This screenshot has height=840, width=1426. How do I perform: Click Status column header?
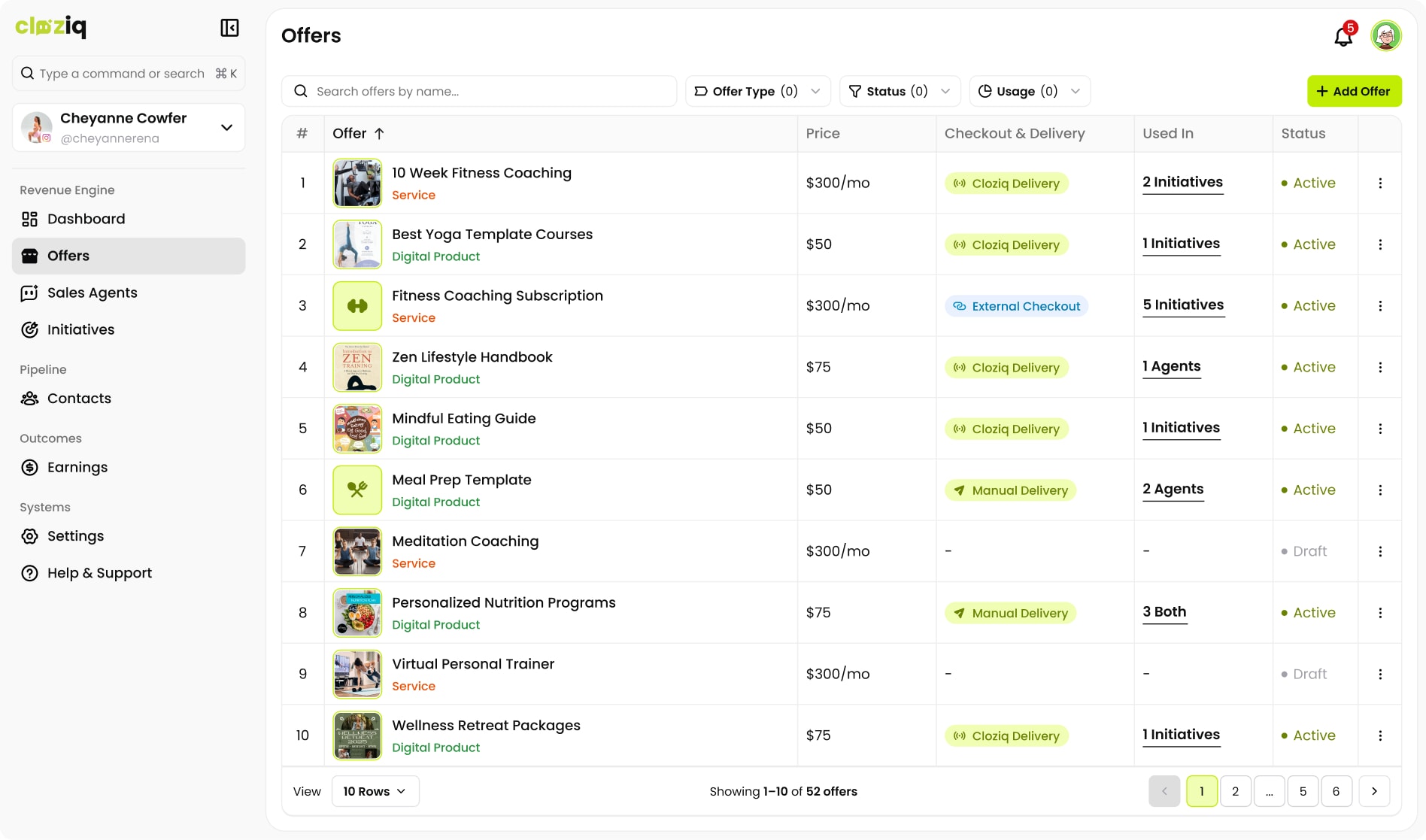[1303, 133]
